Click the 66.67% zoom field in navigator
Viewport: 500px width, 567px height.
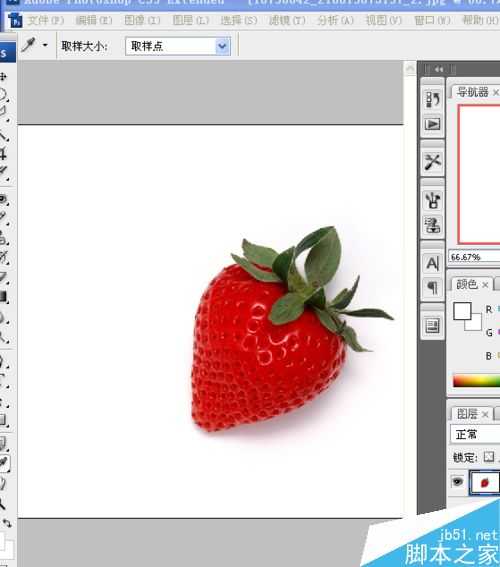474,257
